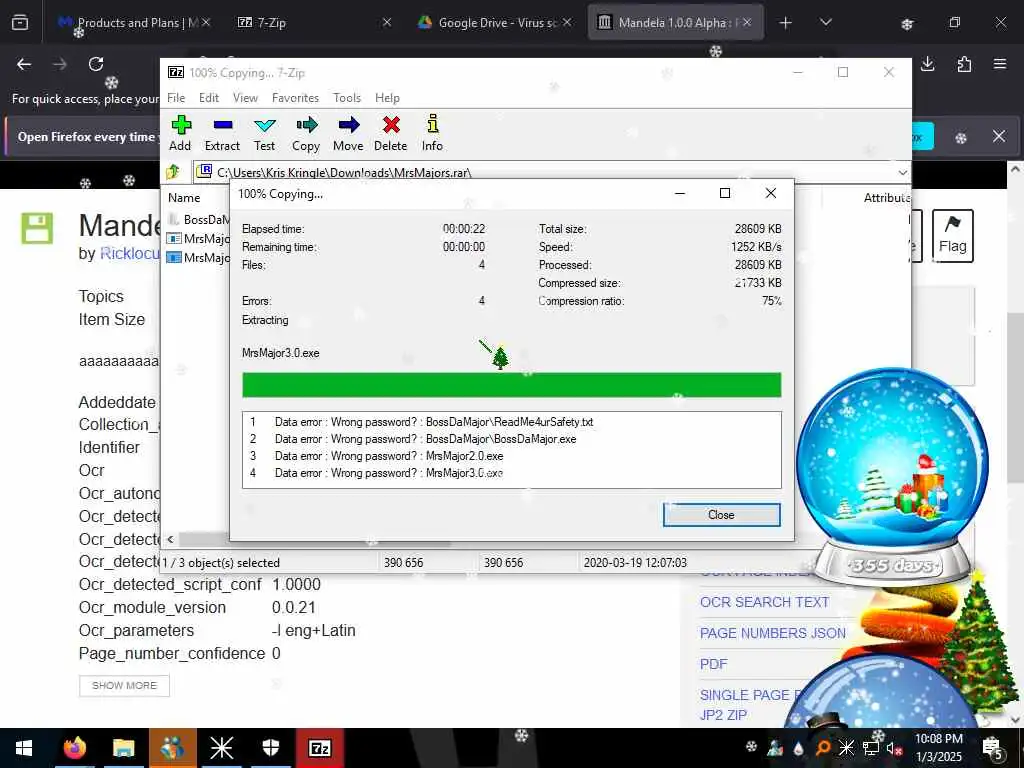Click the 7-Zip icon on taskbar
Image resolution: width=1024 pixels, height=768 pixels.
pyautogui.click(x=319, y=748)
